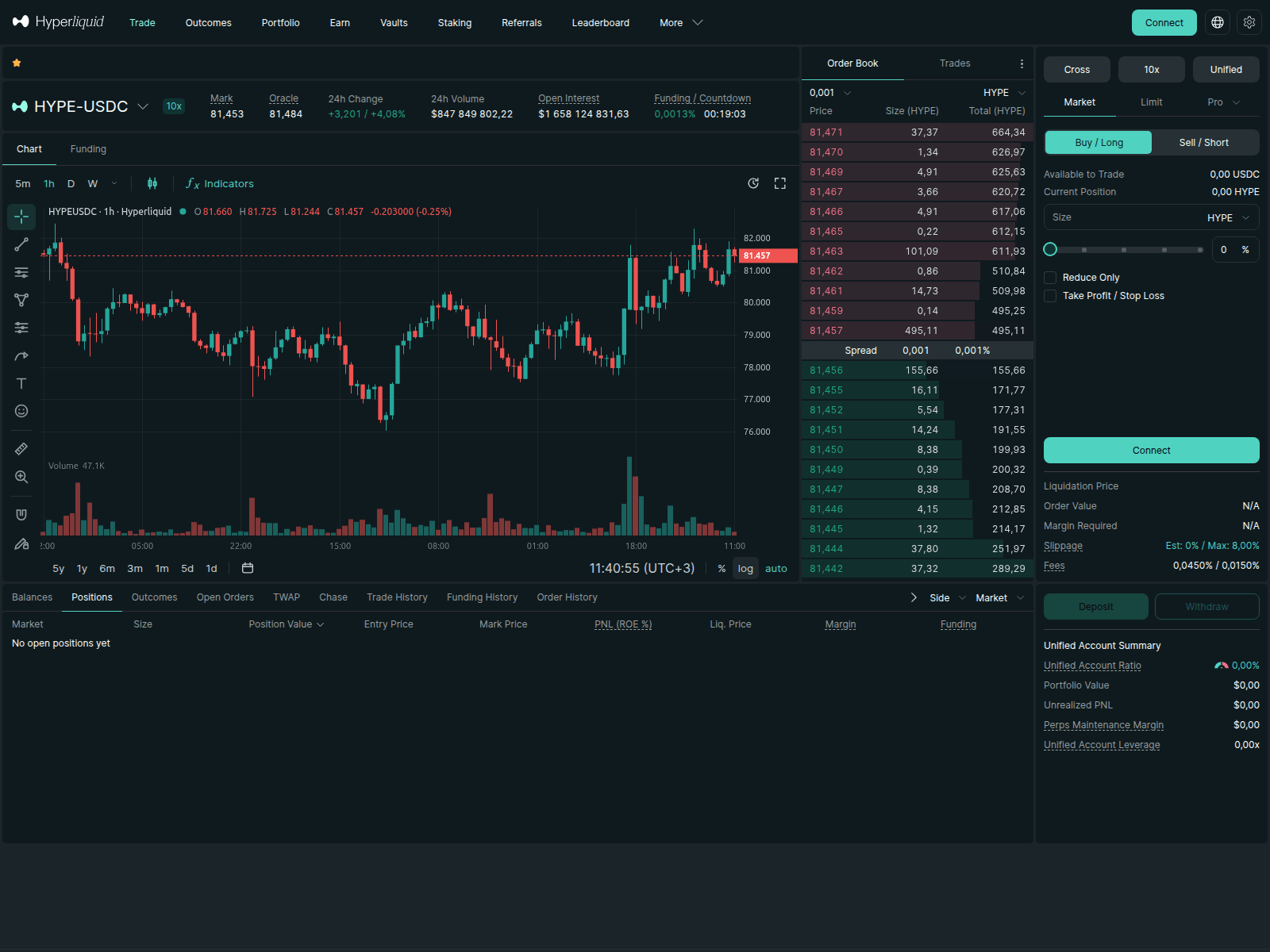Open the 0,001 price grouping dropdown
This screenshot has height=952, width=1270.
[x=830, y=93]
